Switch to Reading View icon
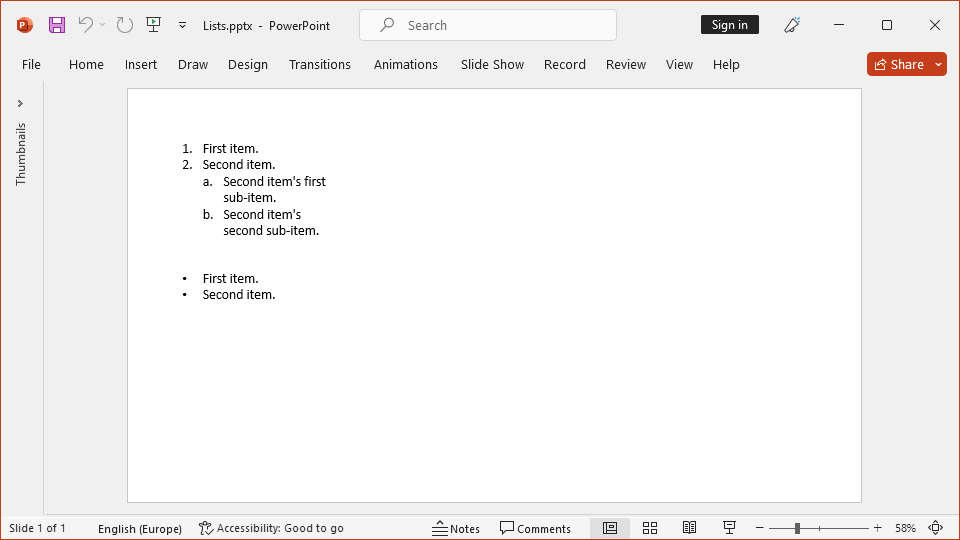 coord(689,528)
